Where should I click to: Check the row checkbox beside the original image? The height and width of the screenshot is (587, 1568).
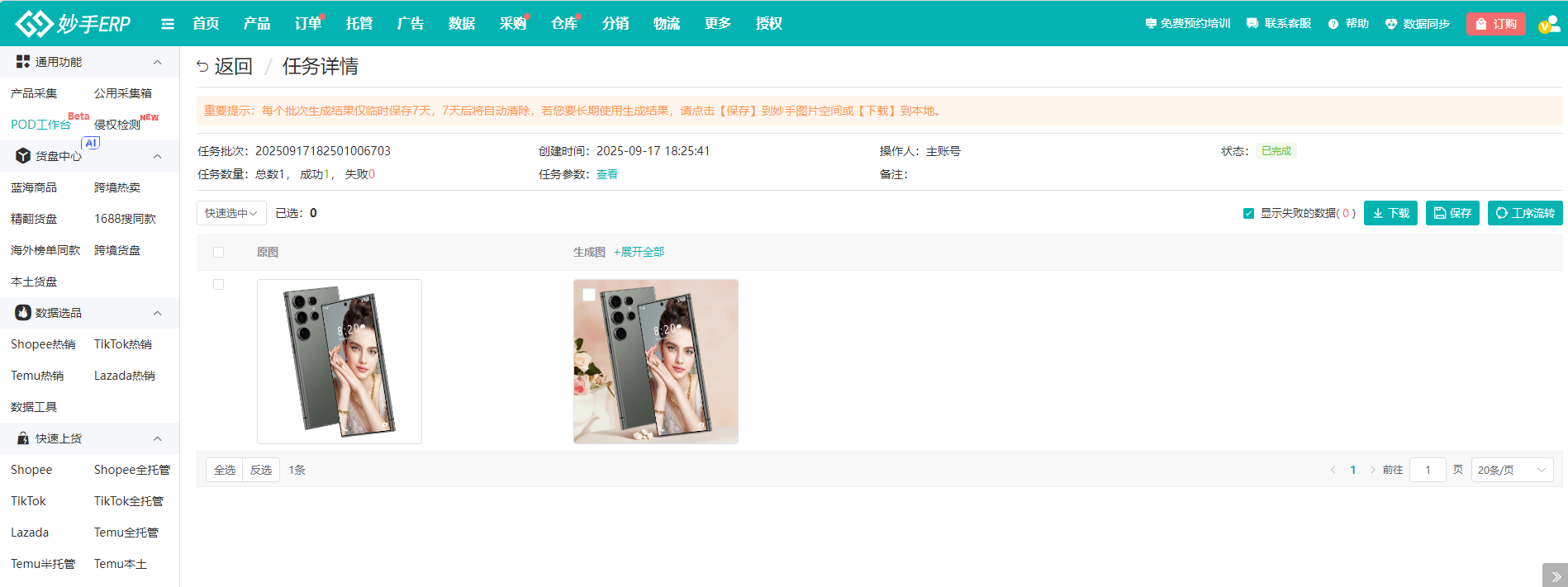point(218,285)
